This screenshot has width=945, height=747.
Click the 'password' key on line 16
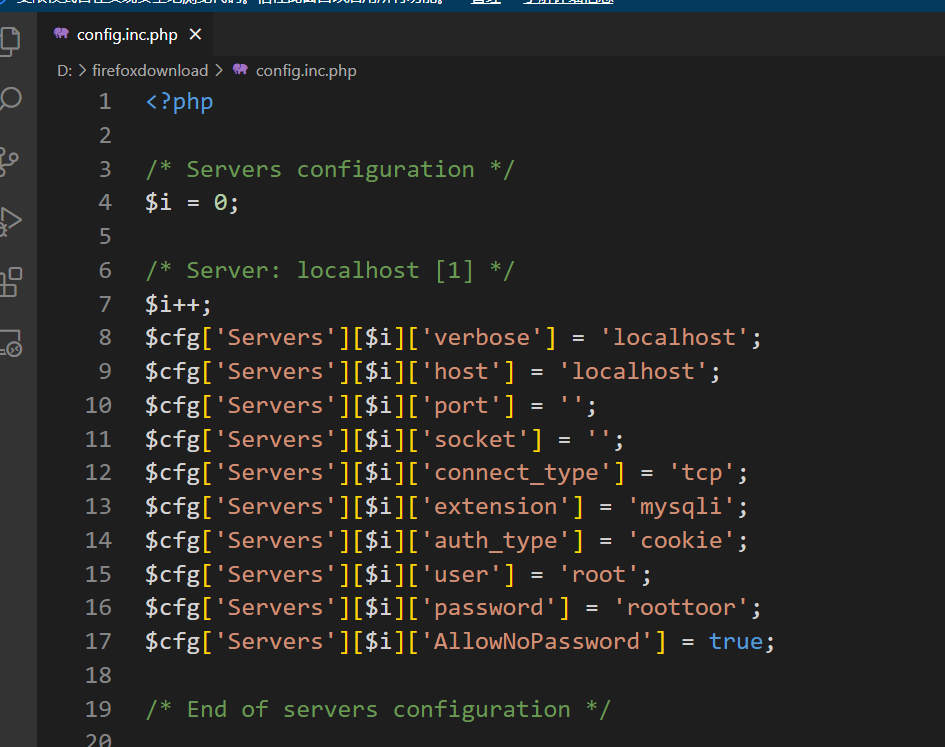coord(489,608)
